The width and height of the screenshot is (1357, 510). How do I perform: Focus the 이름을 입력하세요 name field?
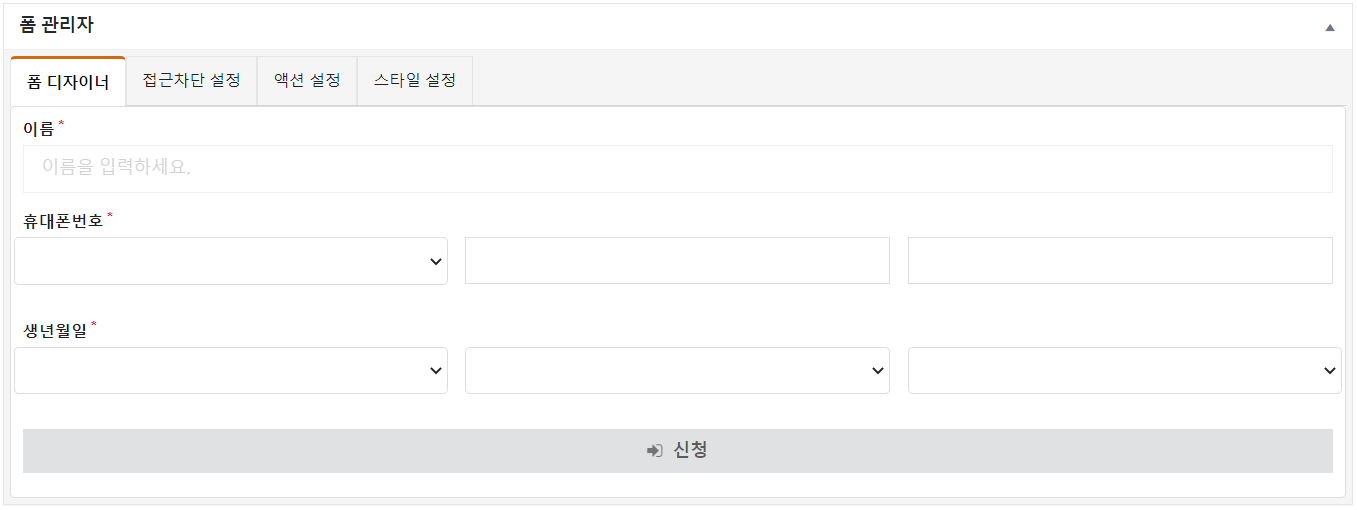click(678, 168)
